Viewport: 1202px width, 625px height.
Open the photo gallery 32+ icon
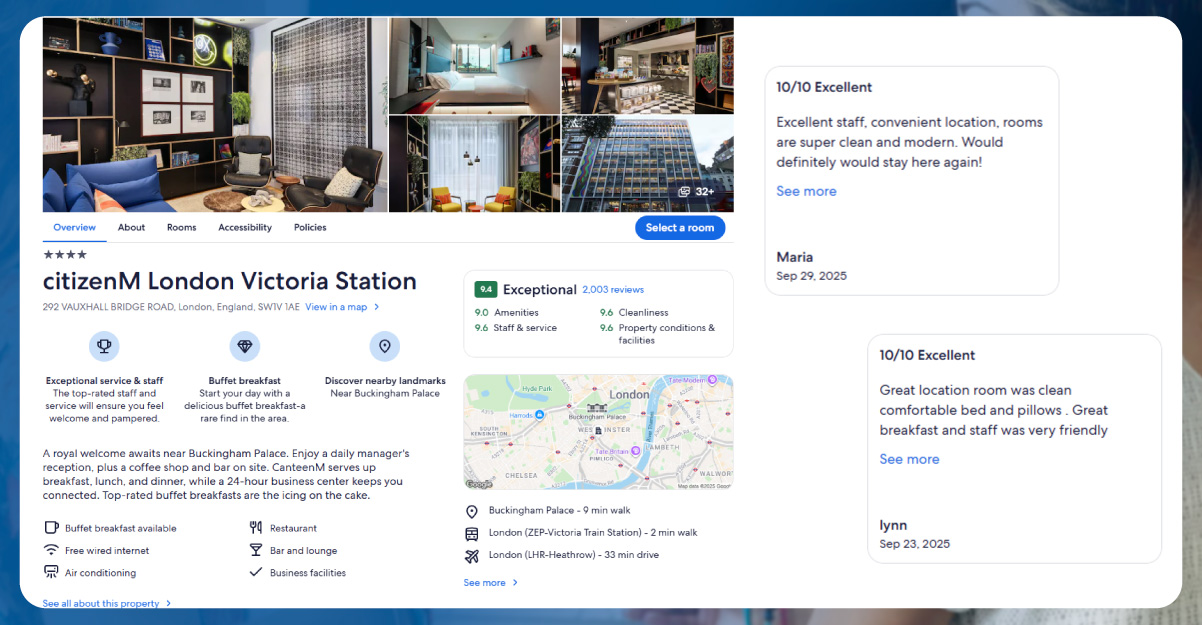coord(696,191)
